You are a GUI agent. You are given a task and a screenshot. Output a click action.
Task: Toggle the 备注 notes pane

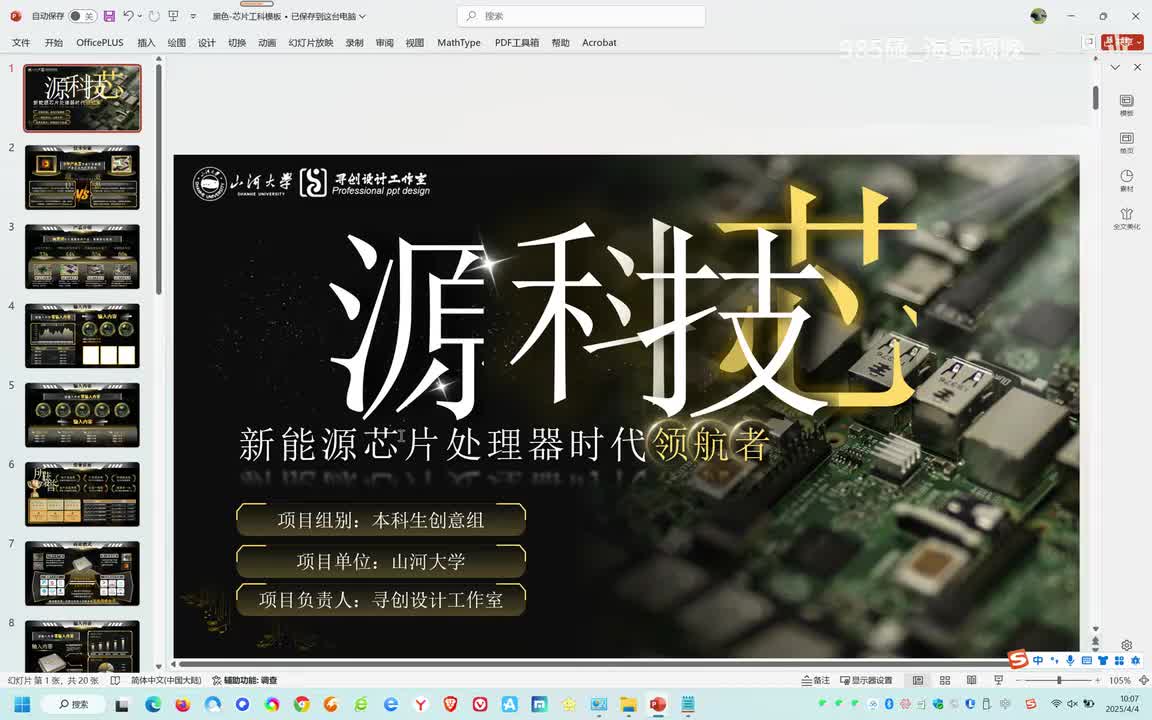[816, 680]
